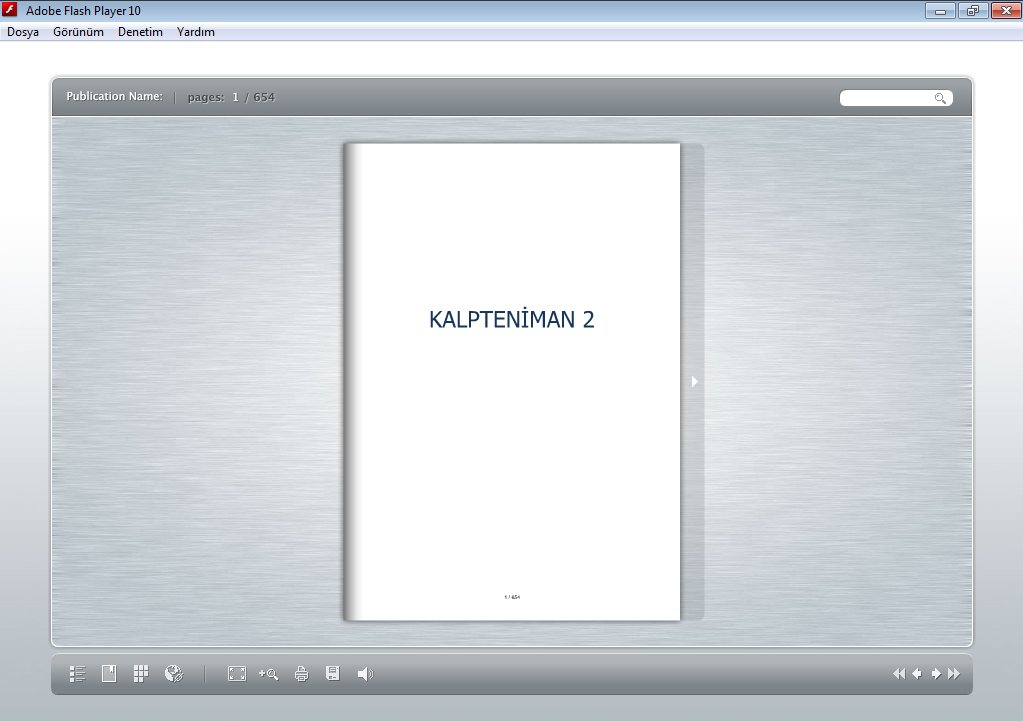Print the publication

tap(301, 674)
